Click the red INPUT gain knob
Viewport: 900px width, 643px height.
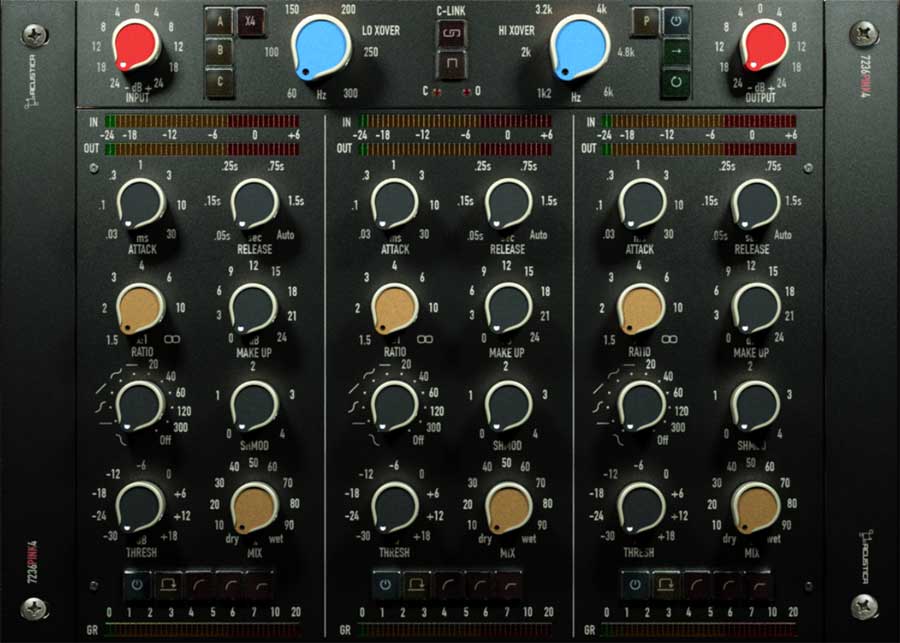click(x=137, y=46)
